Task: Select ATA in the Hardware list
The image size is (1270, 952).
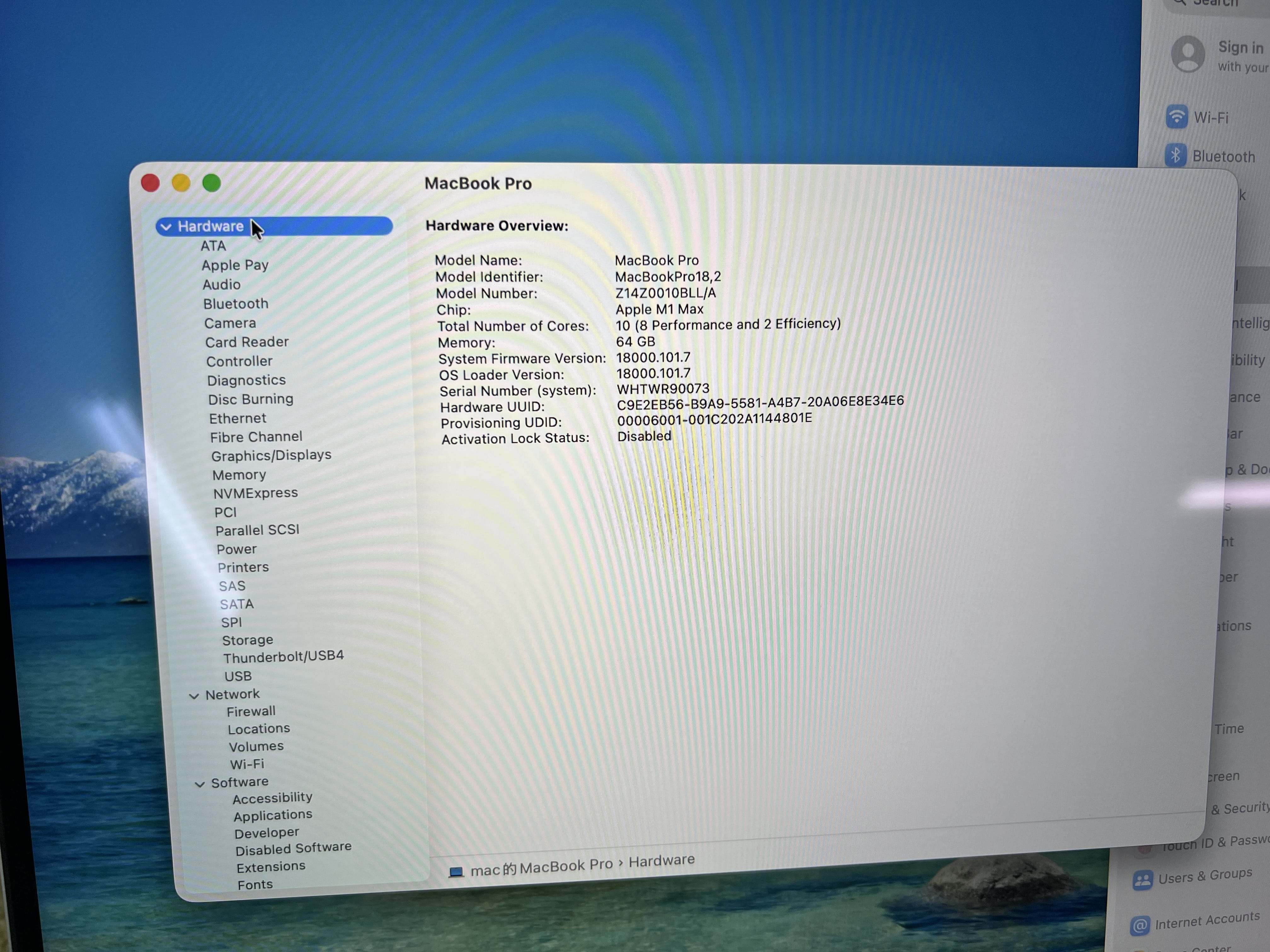Action: point(213,246)
